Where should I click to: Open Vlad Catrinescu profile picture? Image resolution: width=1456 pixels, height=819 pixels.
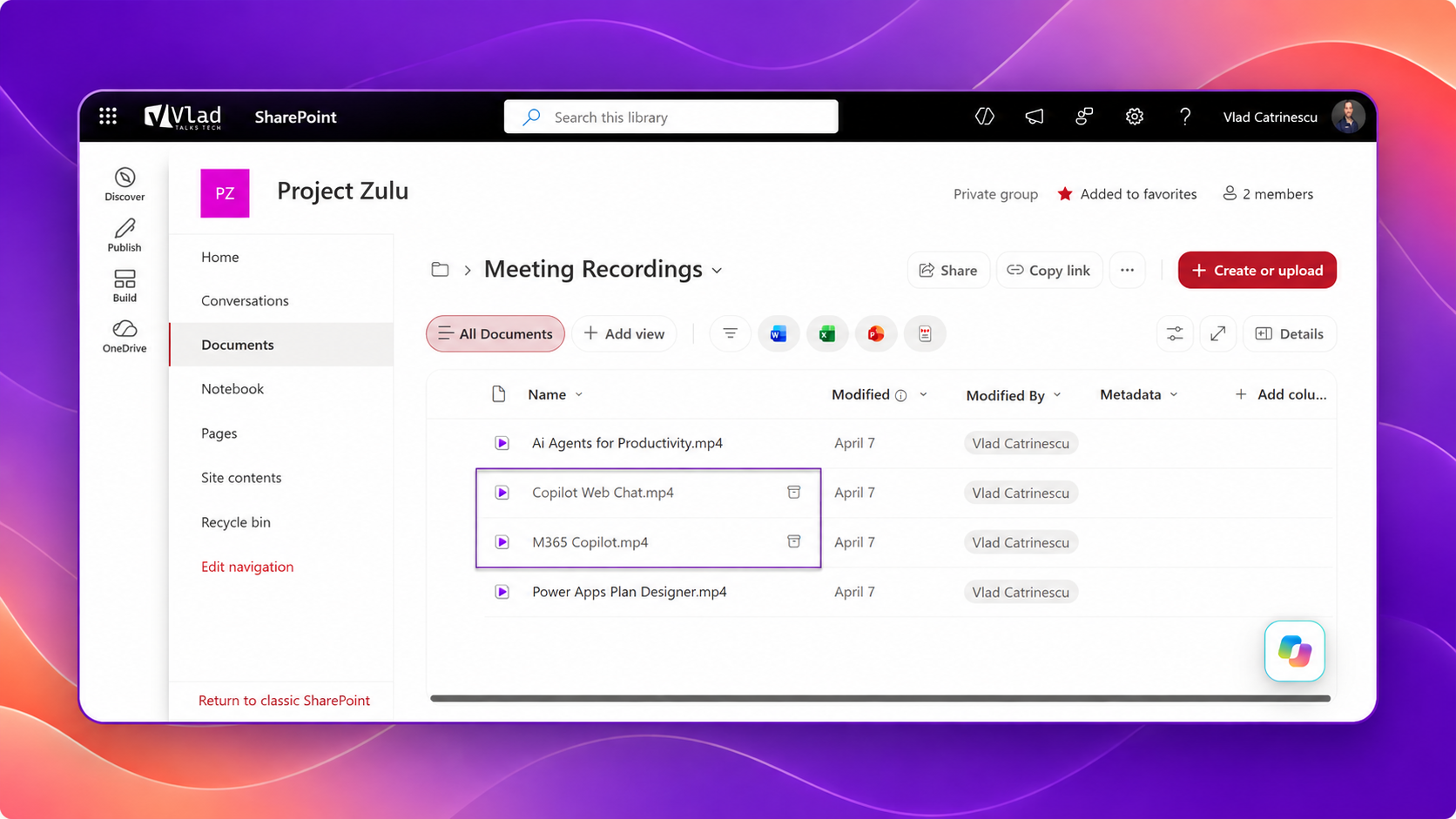tap(1348, 117)
